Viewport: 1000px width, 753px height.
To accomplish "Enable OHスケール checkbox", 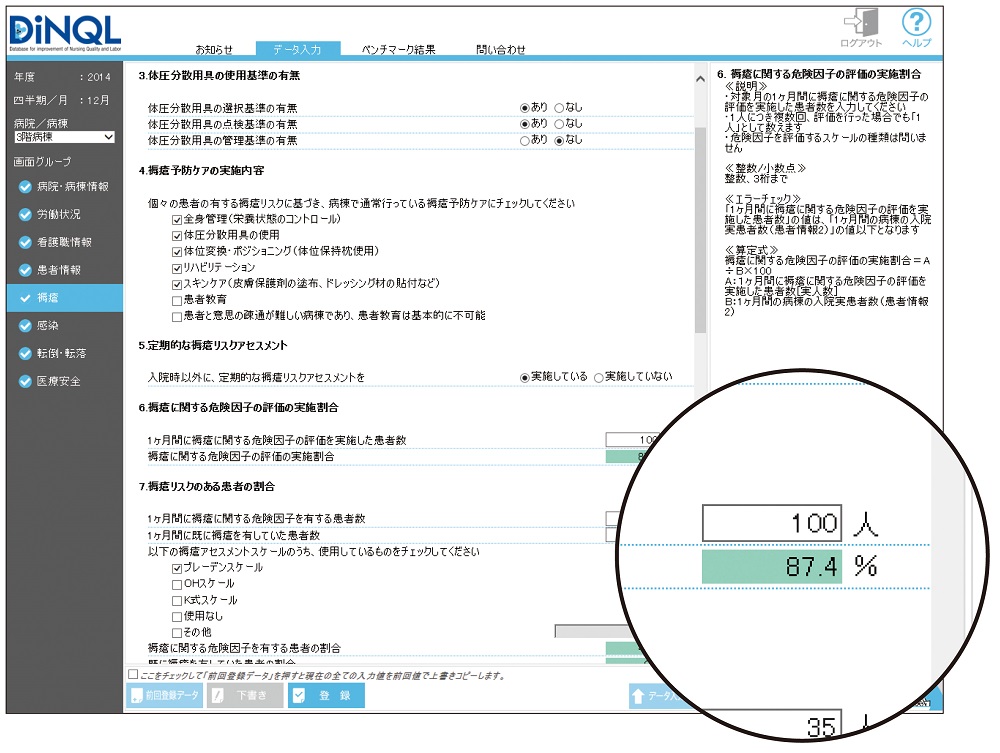I will click(177, 584).
